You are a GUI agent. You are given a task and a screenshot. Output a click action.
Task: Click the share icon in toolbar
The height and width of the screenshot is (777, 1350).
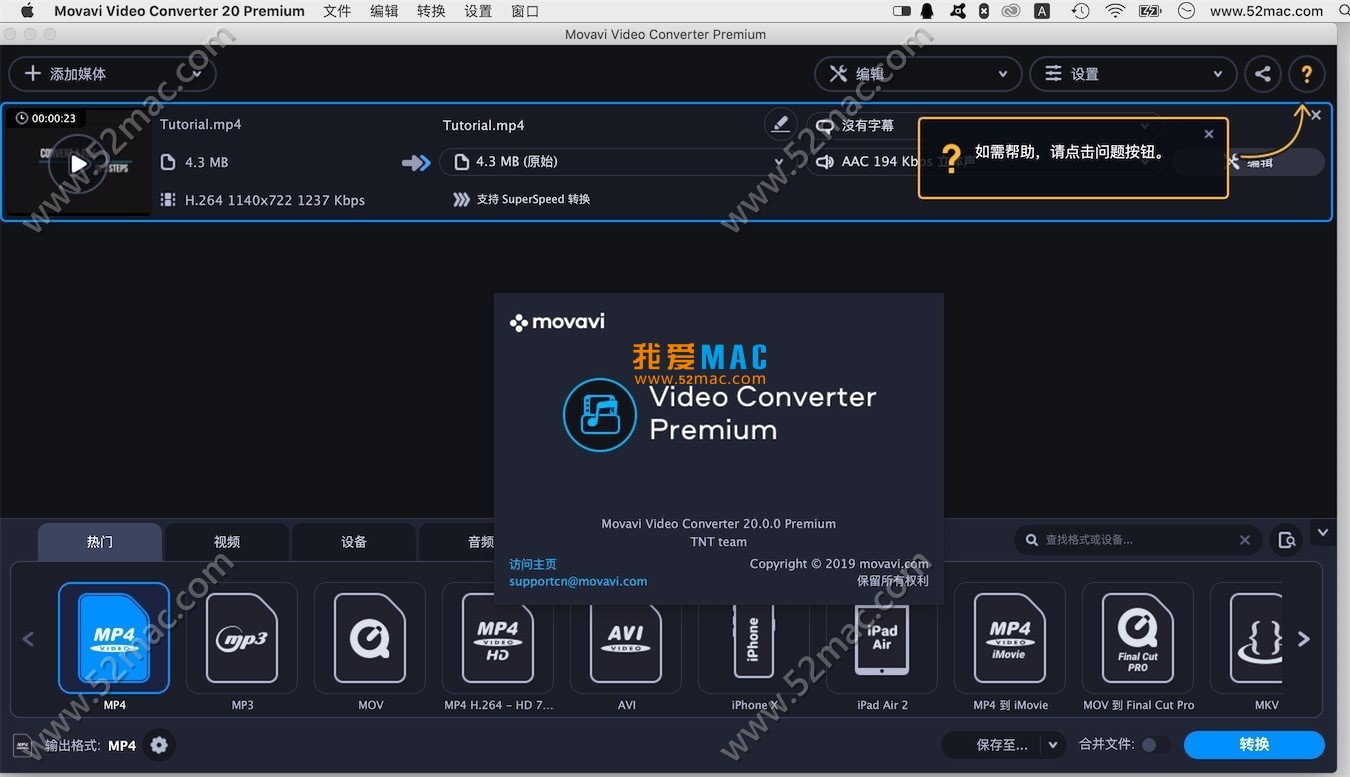1263,74
